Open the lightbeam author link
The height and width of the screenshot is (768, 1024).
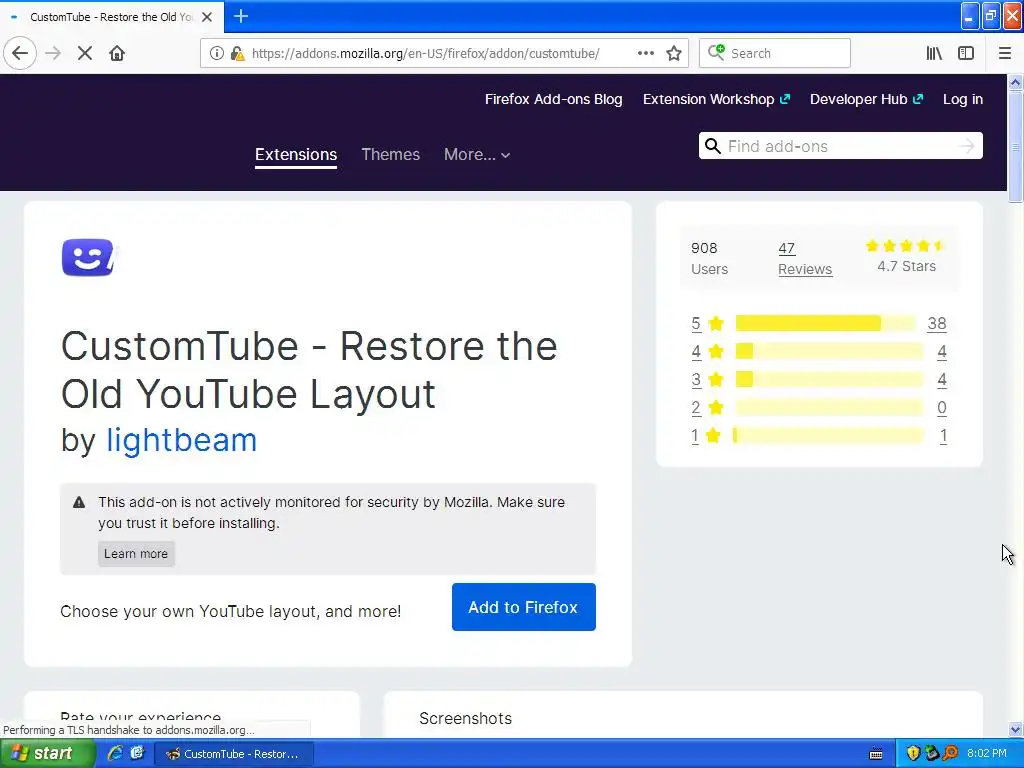point(182,440)
